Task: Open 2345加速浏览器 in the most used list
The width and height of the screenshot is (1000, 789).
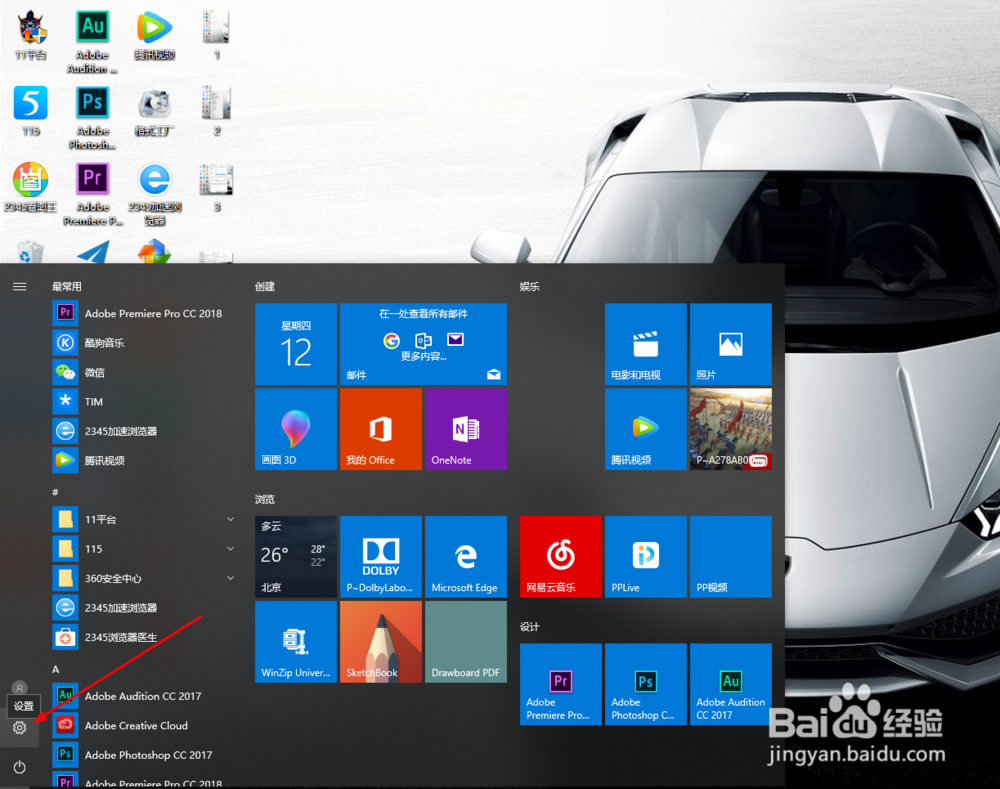Action: coord(144,431)
